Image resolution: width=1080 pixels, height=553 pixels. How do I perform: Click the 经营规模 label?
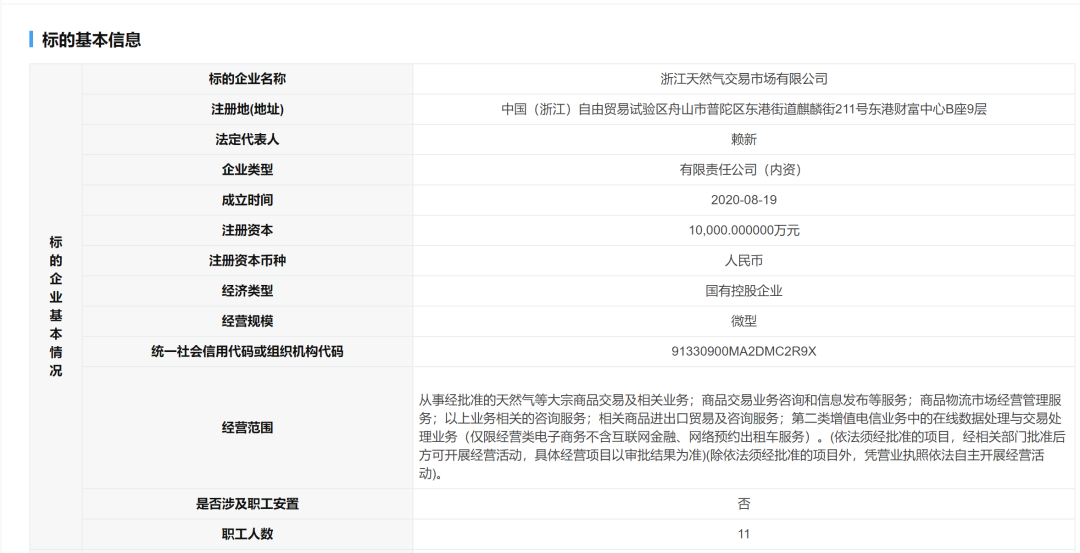247,322
